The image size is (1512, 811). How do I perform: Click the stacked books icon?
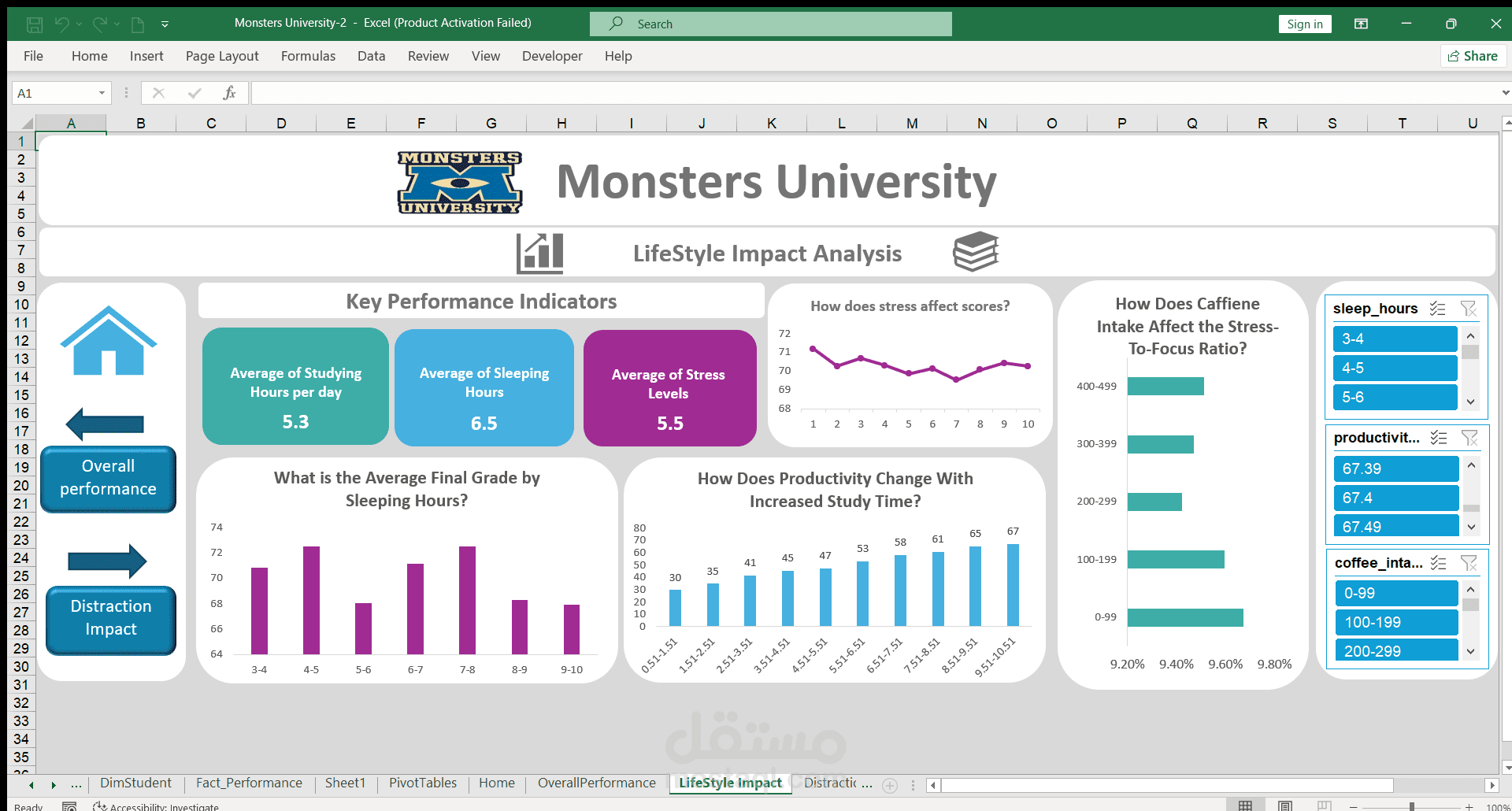pos(976,251)
